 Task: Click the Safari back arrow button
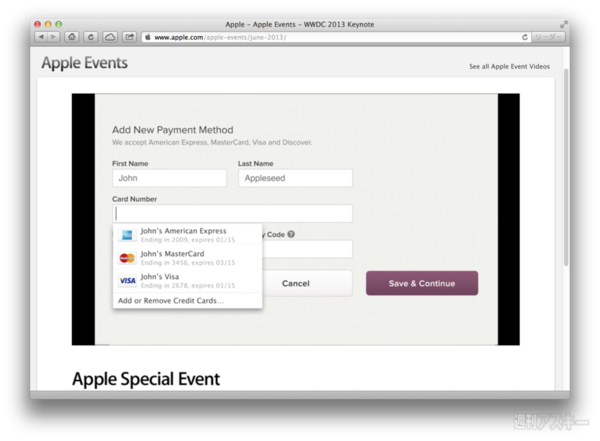pyautogui.click(x=41, y=37)
